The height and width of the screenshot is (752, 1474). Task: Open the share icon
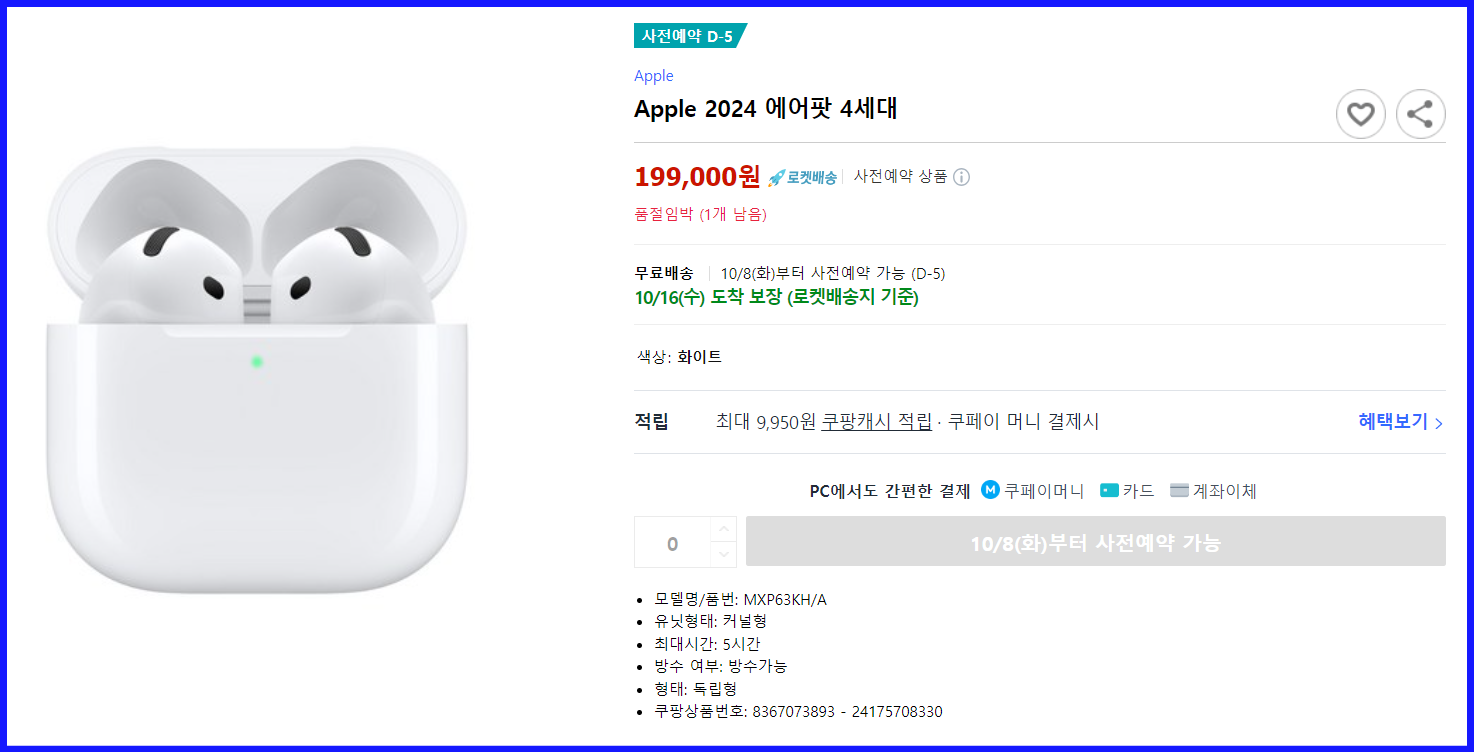[x=1420, y=114]
